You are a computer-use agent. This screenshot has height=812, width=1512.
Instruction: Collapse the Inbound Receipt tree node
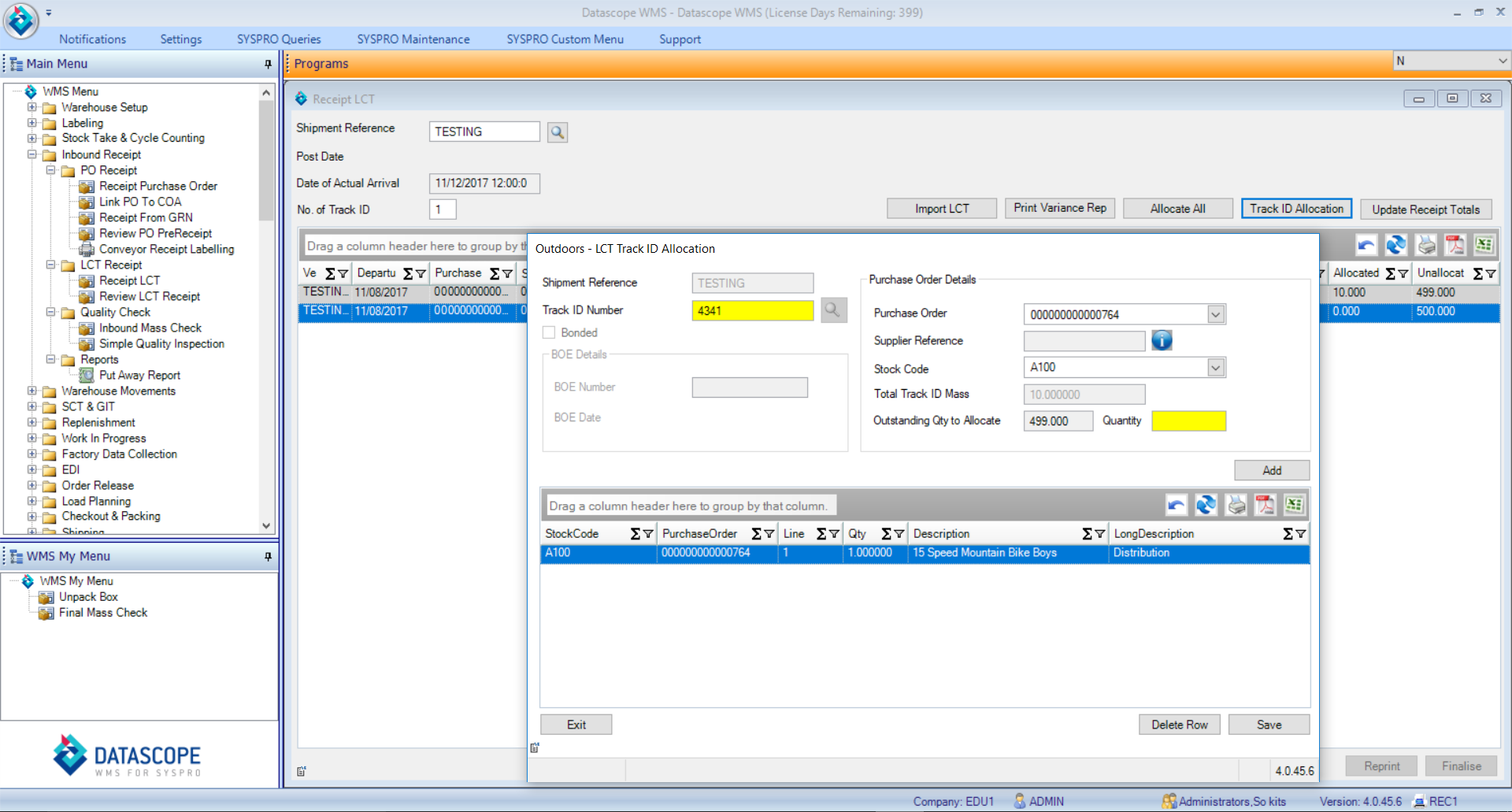point(32,154)
